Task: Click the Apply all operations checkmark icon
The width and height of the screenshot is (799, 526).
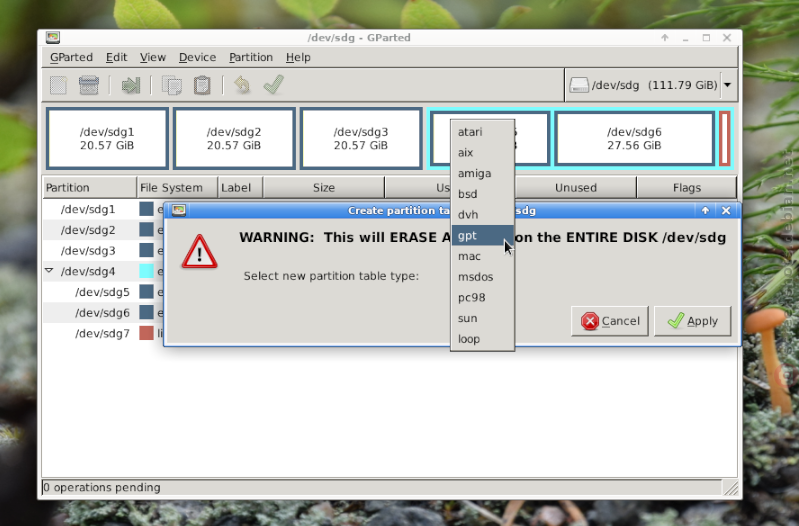Action: pos(274,85)
